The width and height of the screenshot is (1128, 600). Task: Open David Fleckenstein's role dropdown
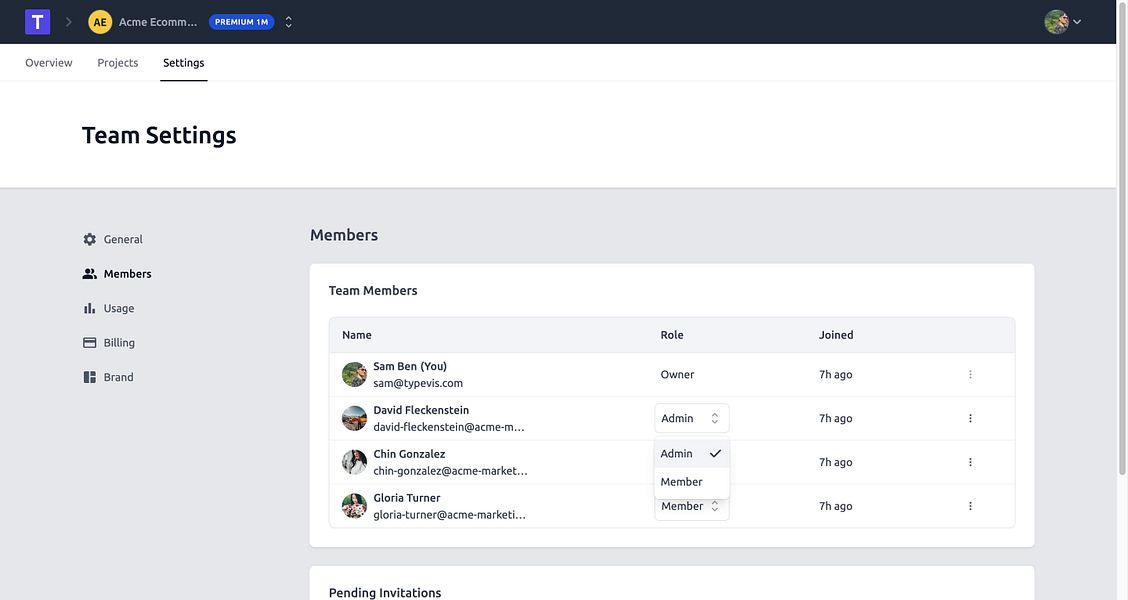(x=691, y=419)
